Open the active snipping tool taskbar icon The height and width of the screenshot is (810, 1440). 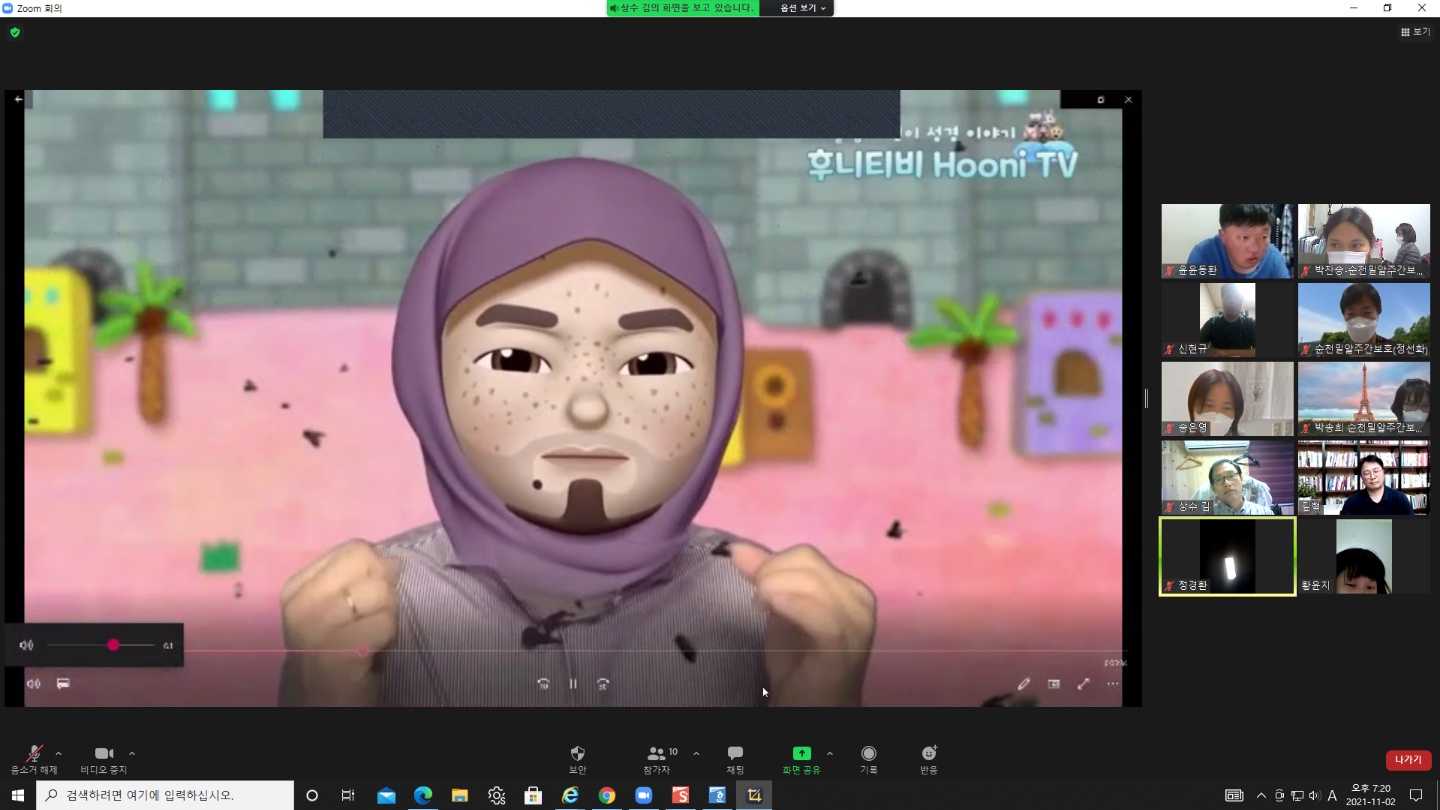[x=755, y=795]
